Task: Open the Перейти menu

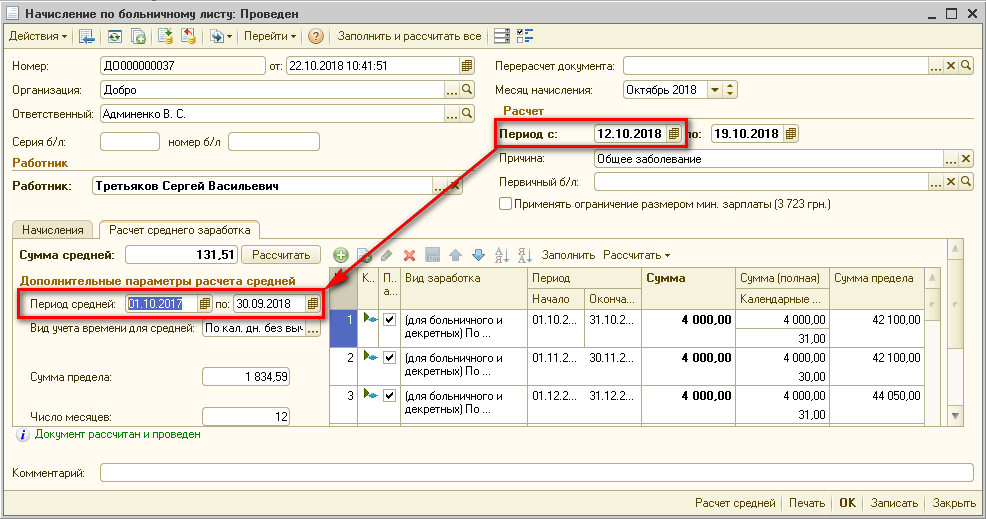Action: [x=270, y=36]
